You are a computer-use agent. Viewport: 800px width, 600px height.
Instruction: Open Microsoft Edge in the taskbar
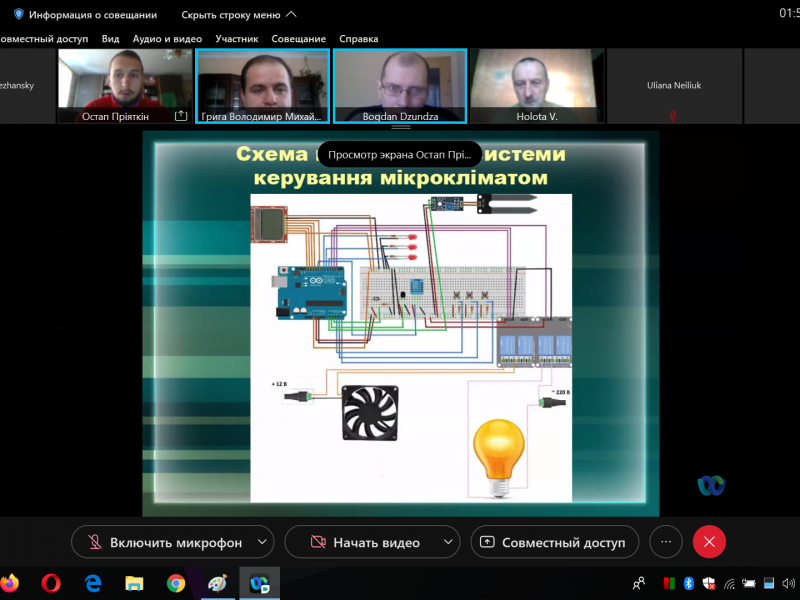93,582
